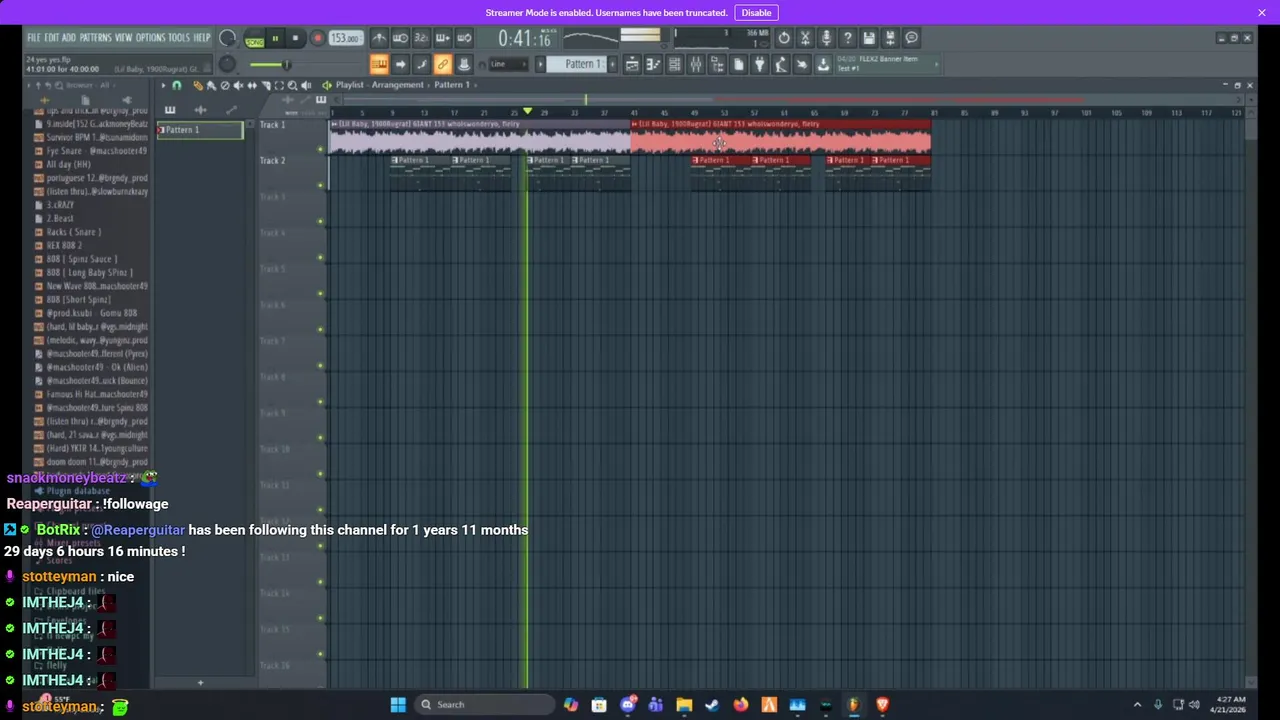Toggle the 3-2-1 countdown icon
Viewport: 1280px width, 720px height.
421,38
